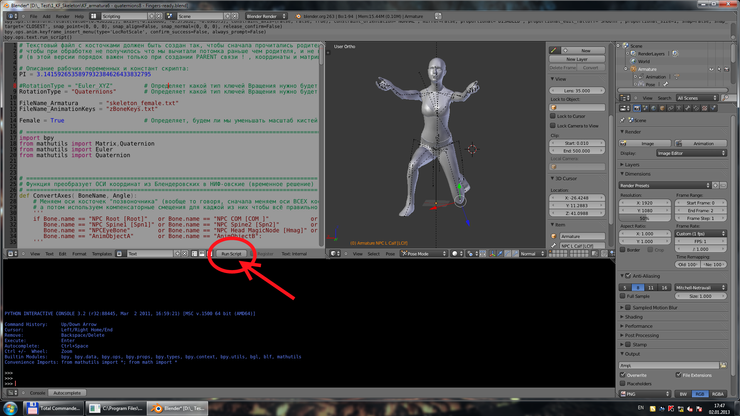Disable the Overwrite checkbox
Screen dimensions: 740x416
click(x=623, y=375)
